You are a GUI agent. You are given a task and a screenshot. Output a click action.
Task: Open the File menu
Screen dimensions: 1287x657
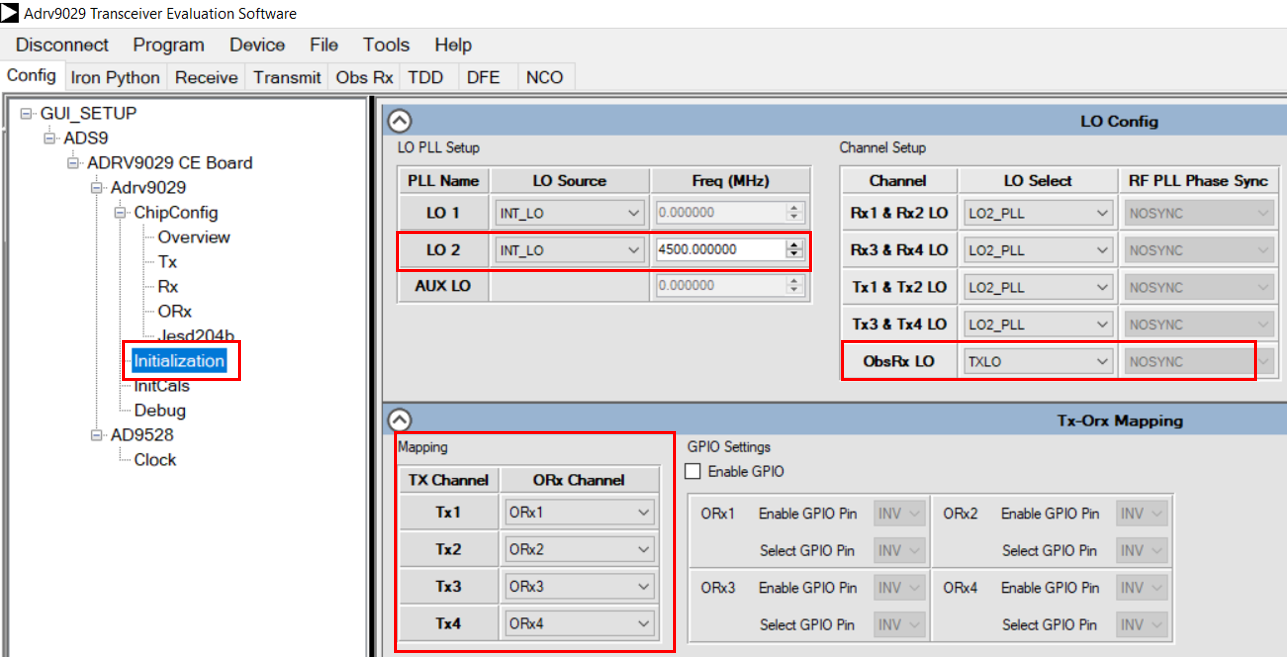point(324,45)
